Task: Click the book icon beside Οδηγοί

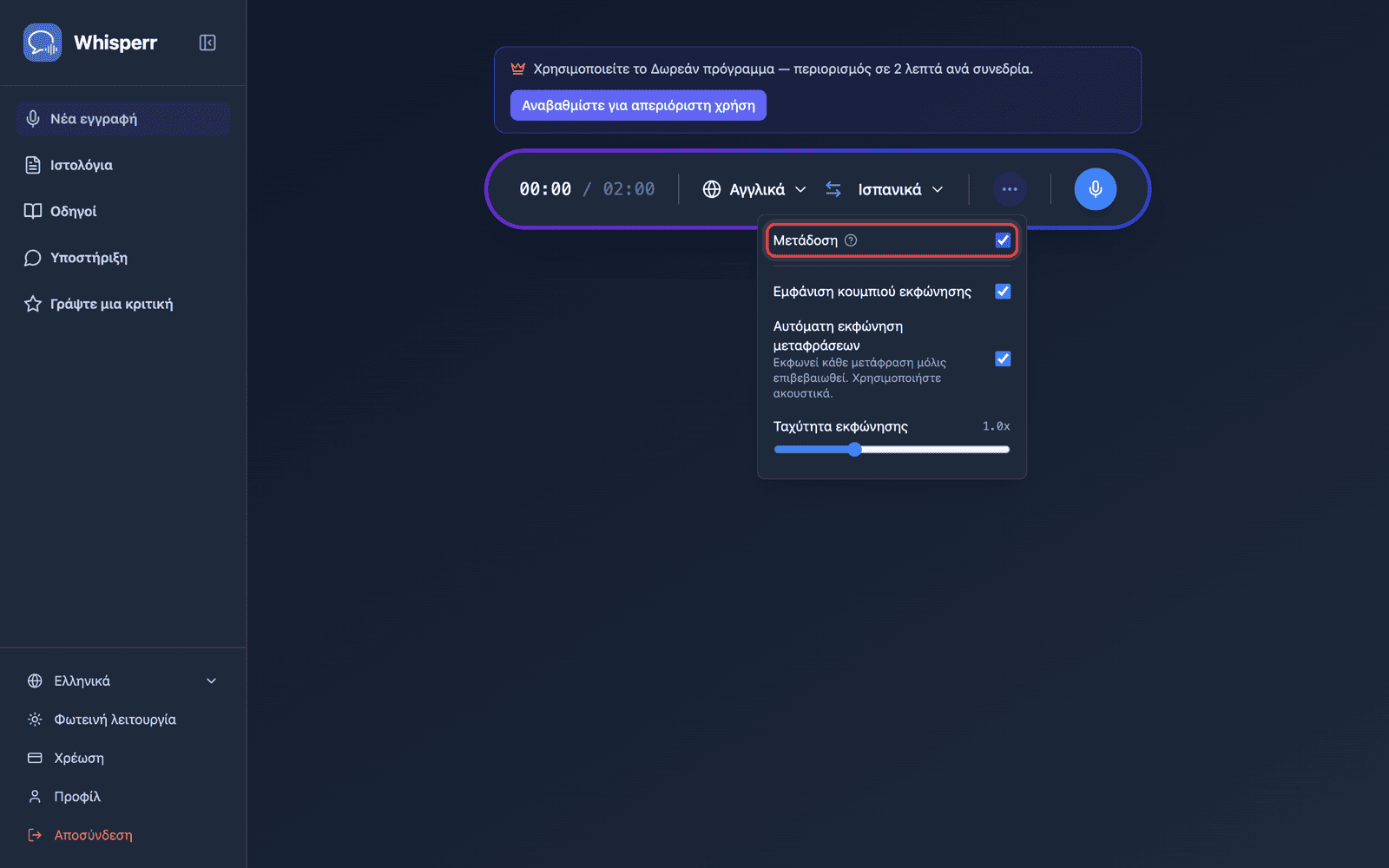Action: 33,211
